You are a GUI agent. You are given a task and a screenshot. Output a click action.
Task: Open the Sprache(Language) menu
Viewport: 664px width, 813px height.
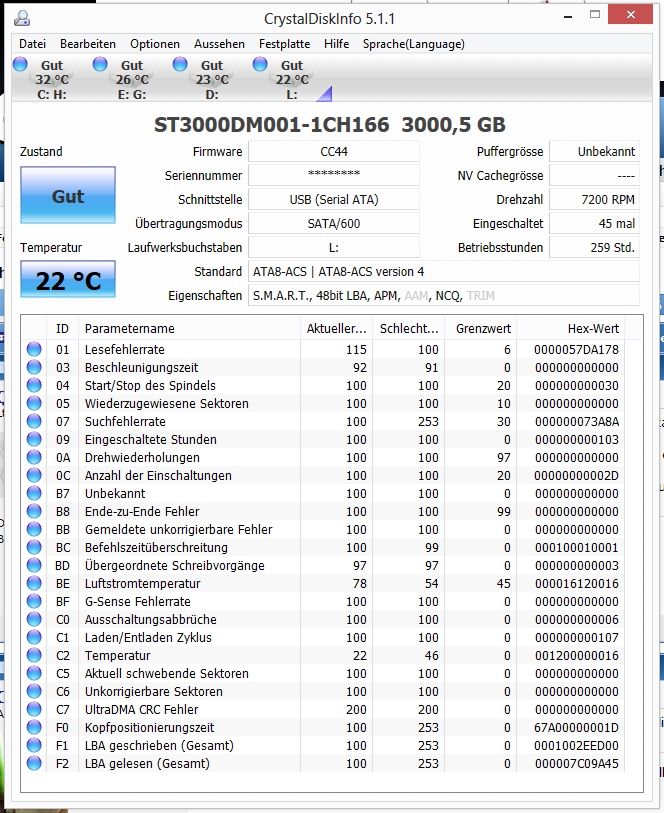414,44
